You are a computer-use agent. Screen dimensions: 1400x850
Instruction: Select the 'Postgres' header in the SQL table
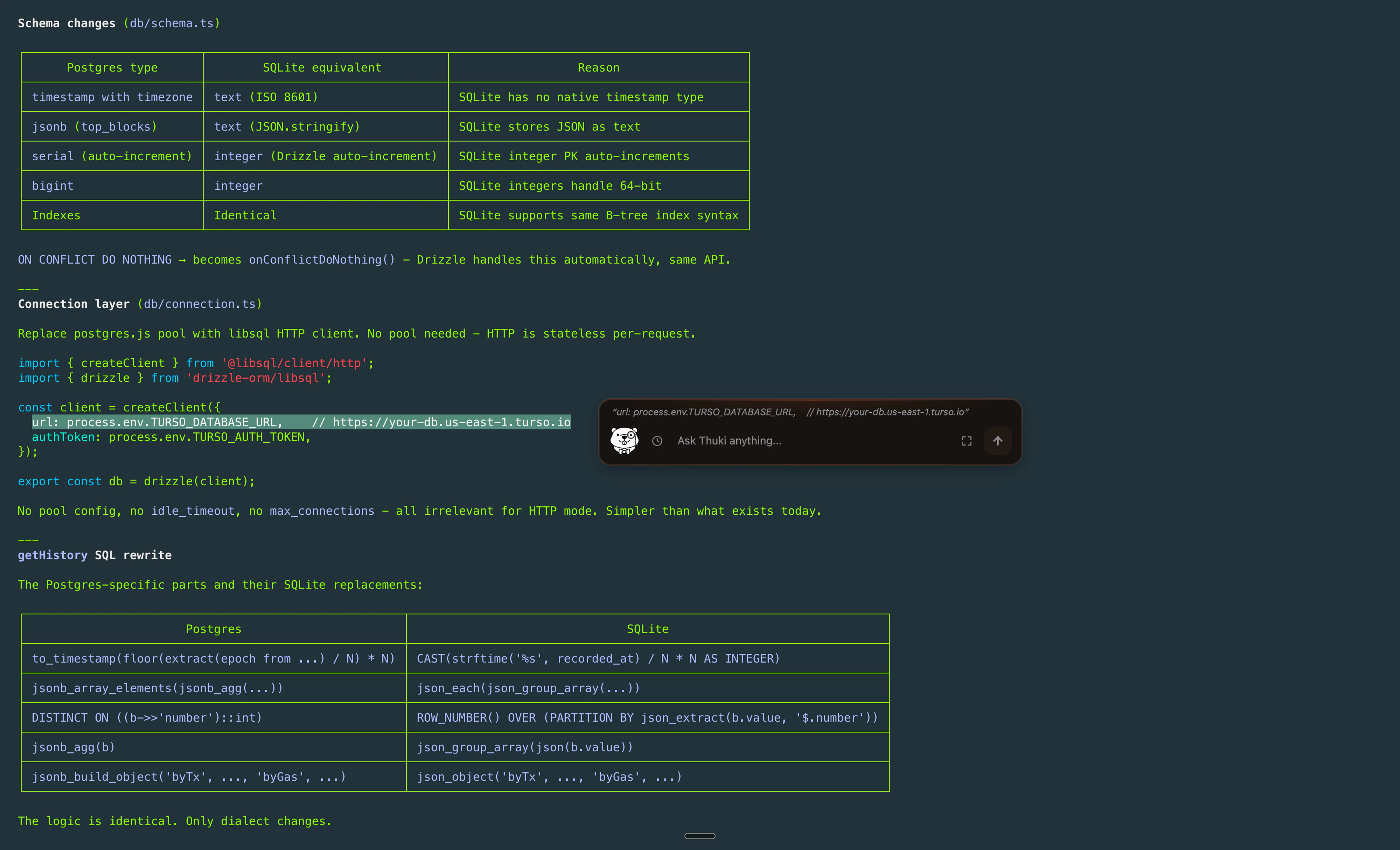(214, 628)
